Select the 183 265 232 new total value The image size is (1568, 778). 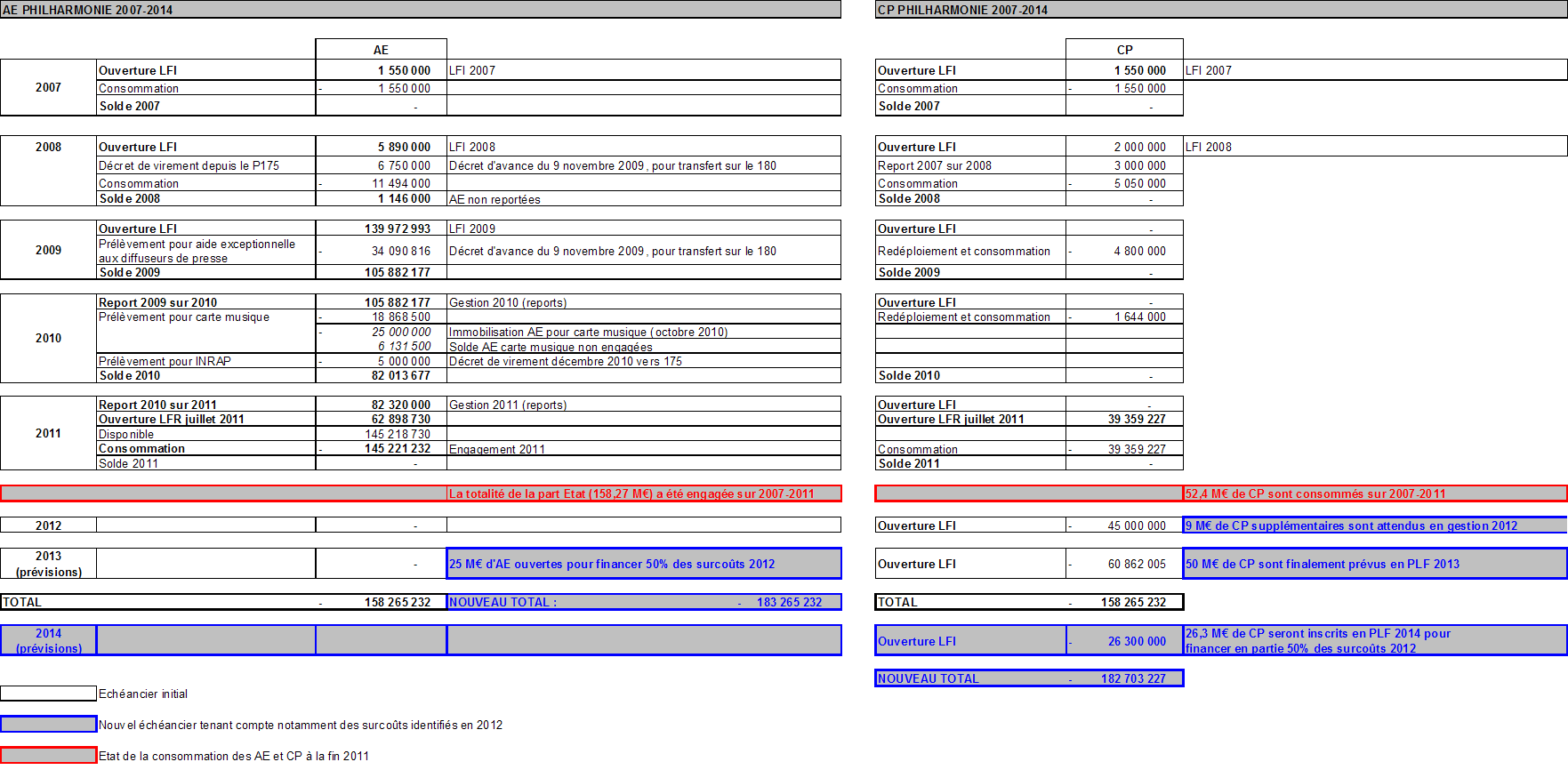point(789,602)
